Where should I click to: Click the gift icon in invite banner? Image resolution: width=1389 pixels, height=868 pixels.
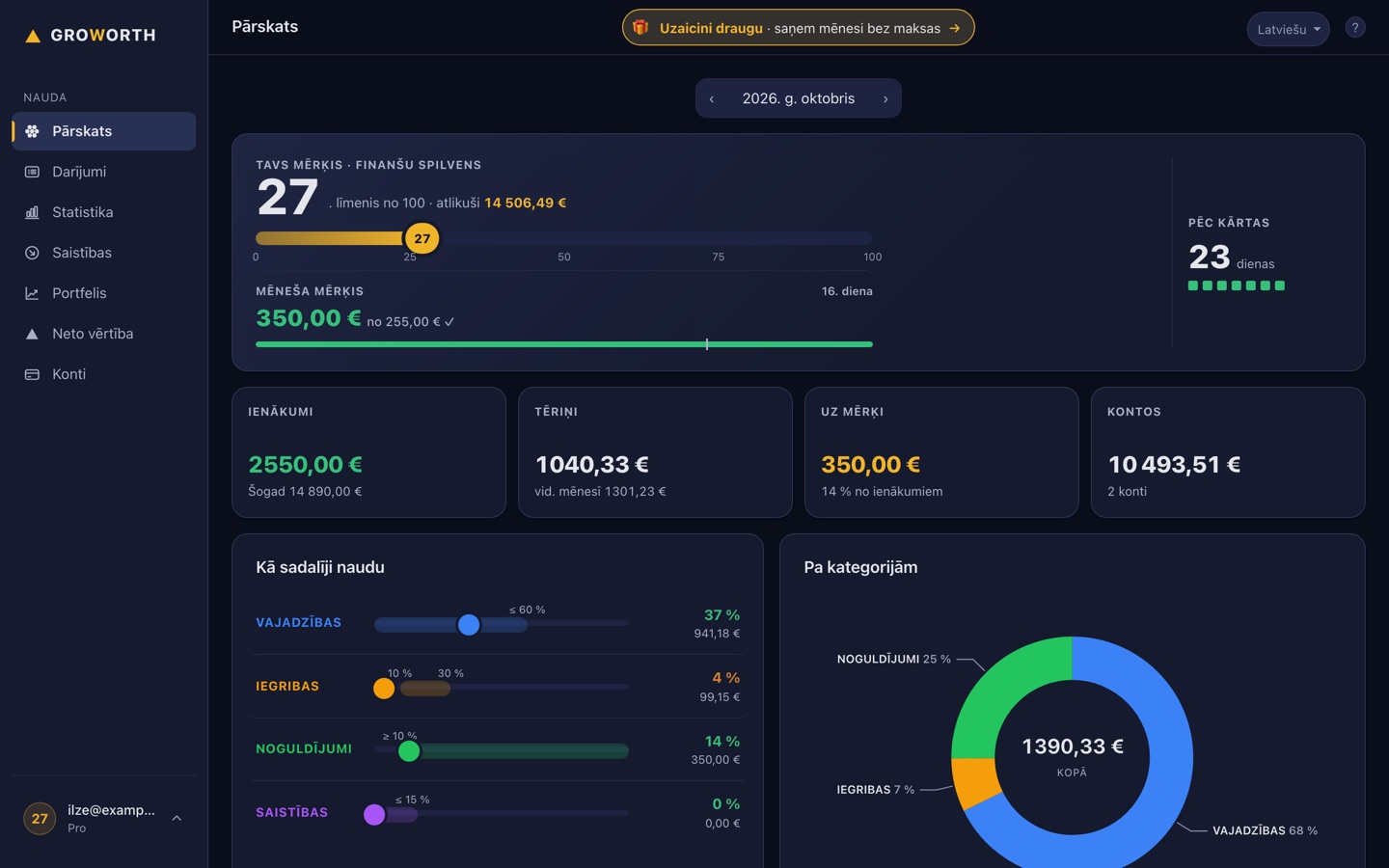click(640, 28)
